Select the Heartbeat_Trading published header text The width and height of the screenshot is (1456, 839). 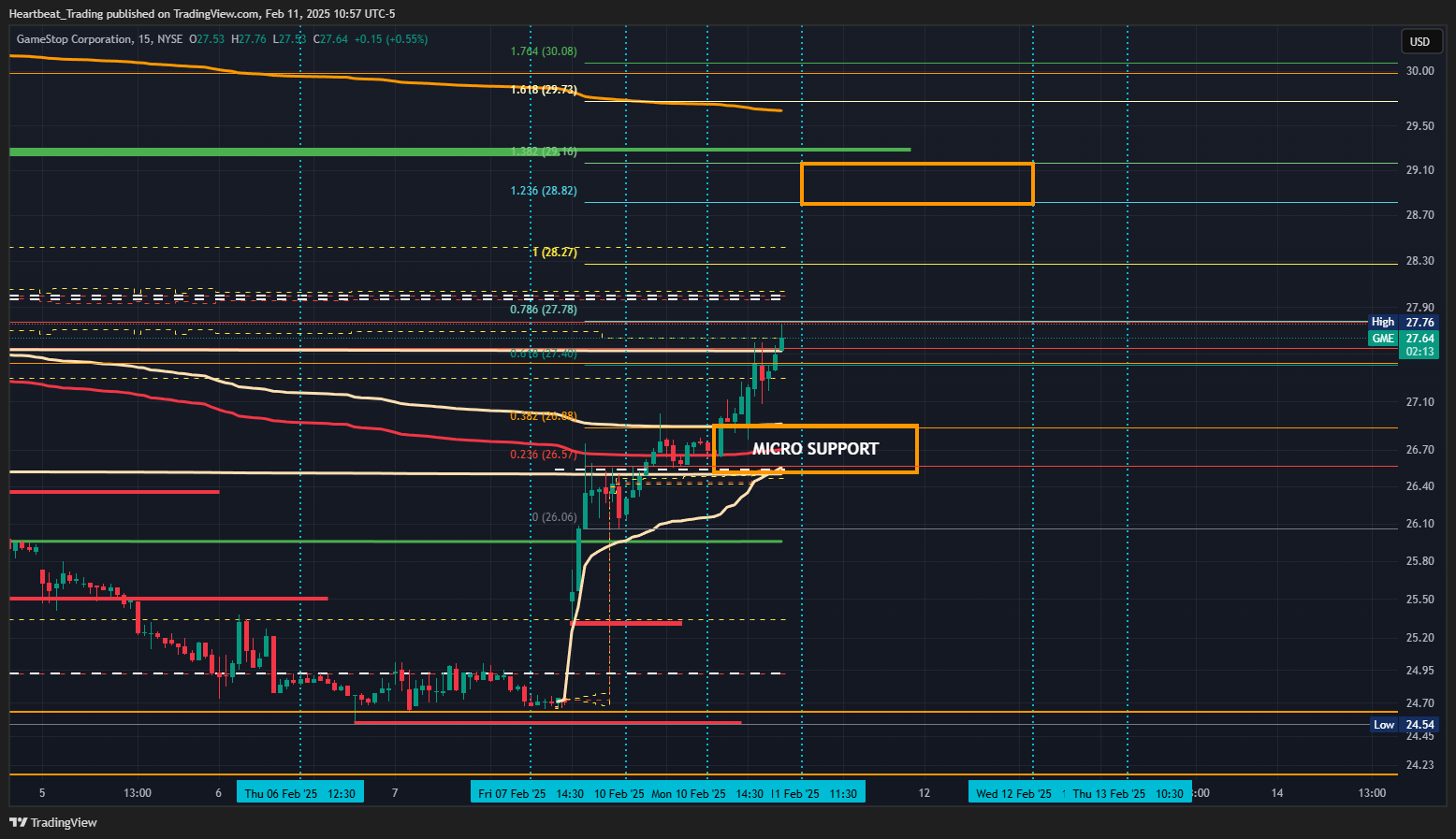[x=202, y=14]
